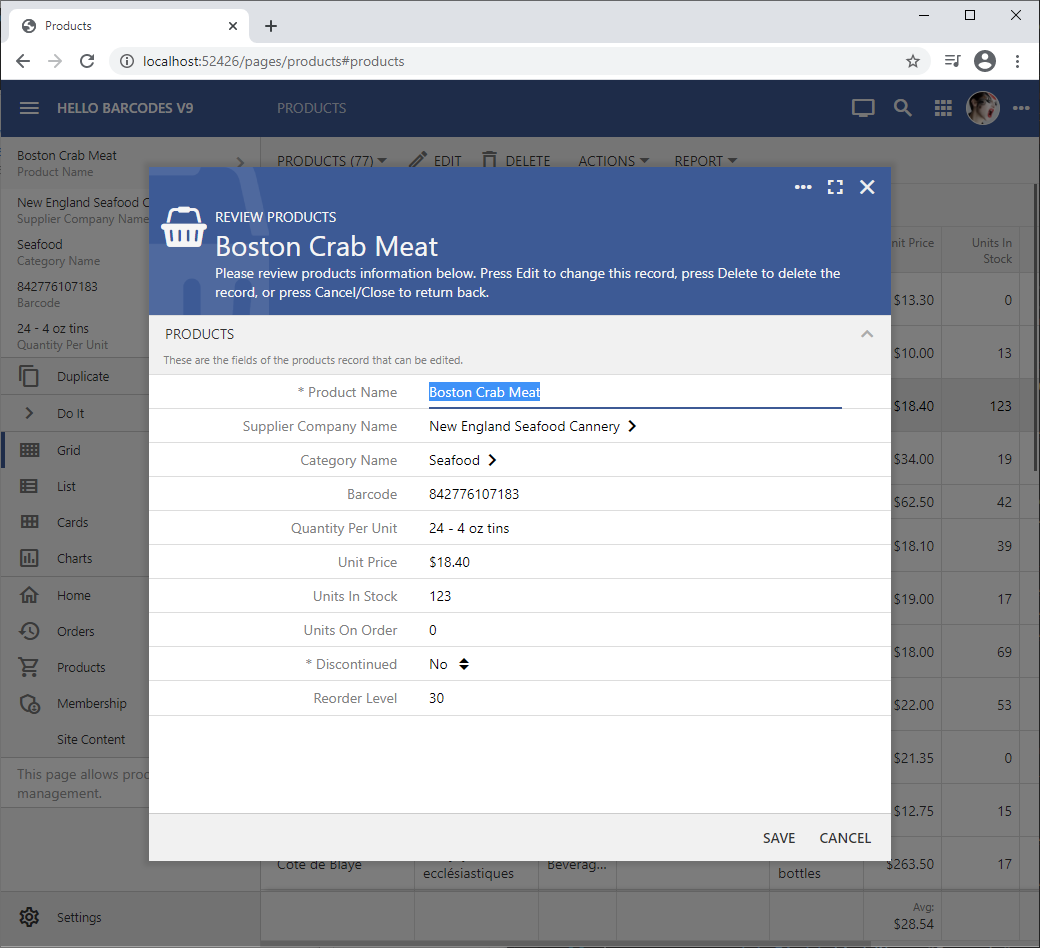This screenshot has width=1040, height=948.
Task: Bookmark this page with the star icon
Action: 912,61
